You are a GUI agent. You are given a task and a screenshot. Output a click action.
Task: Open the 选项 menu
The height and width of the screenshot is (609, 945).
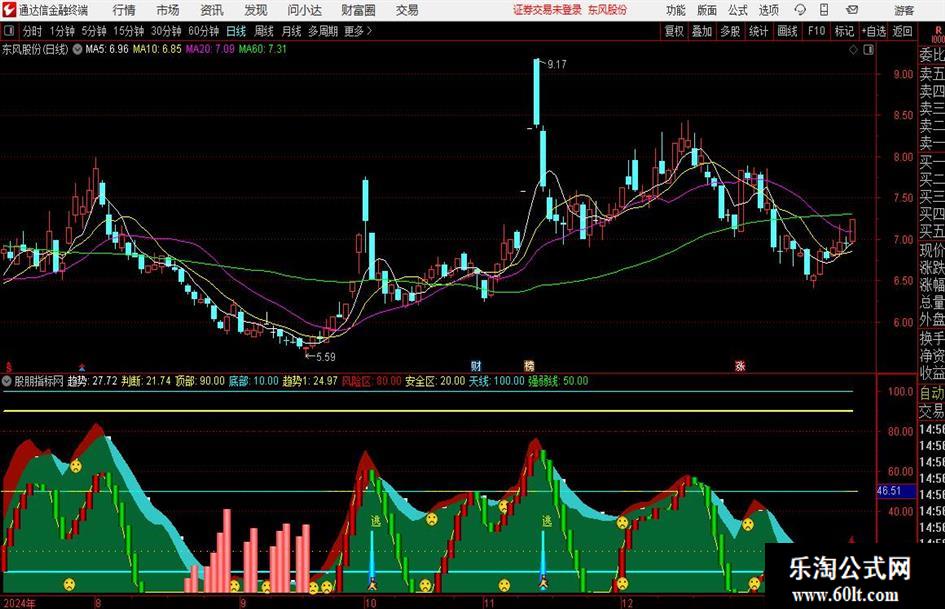point(768,10)
